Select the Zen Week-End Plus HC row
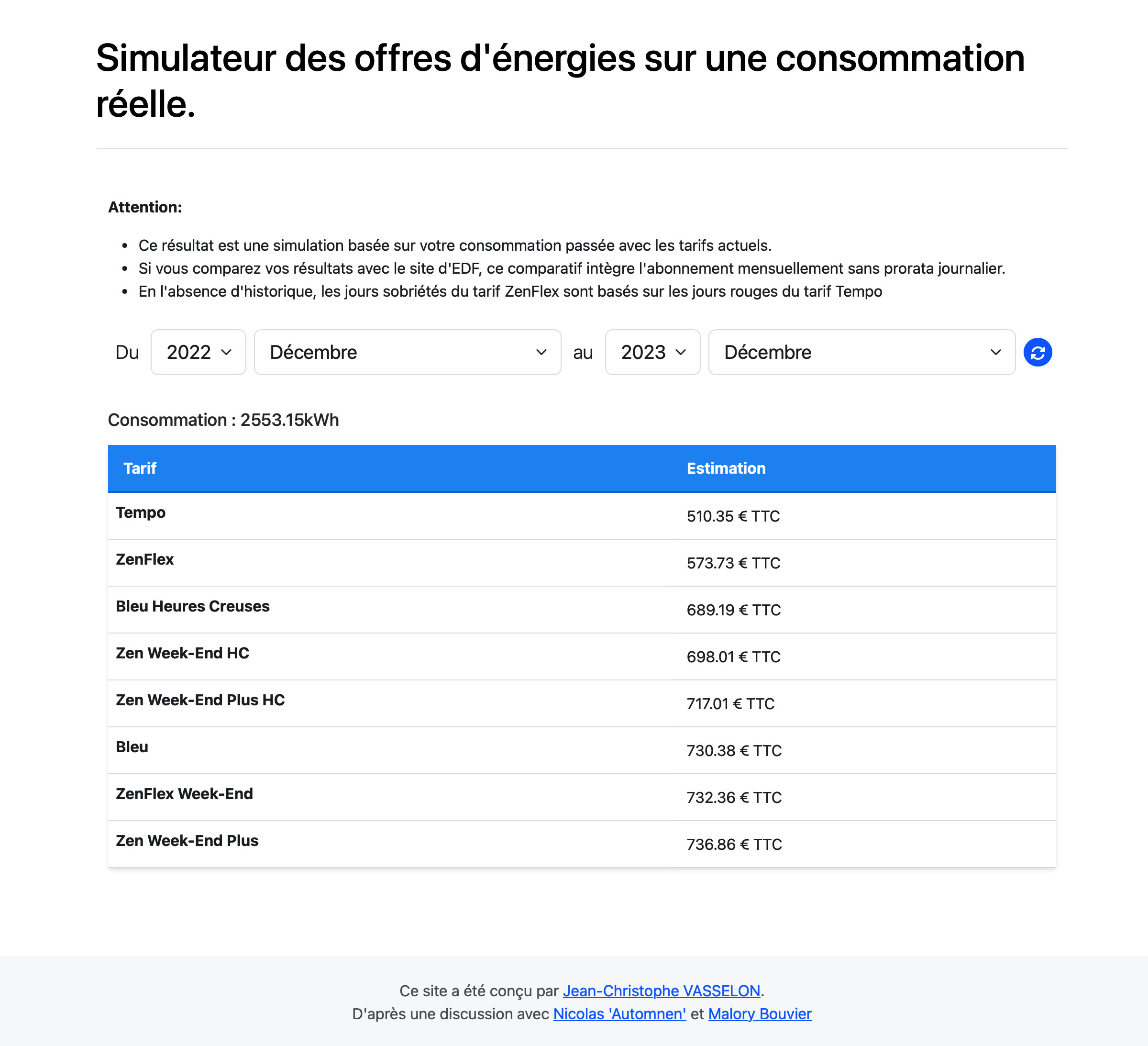1148x1046 pixels. click(x=200, y=700)
